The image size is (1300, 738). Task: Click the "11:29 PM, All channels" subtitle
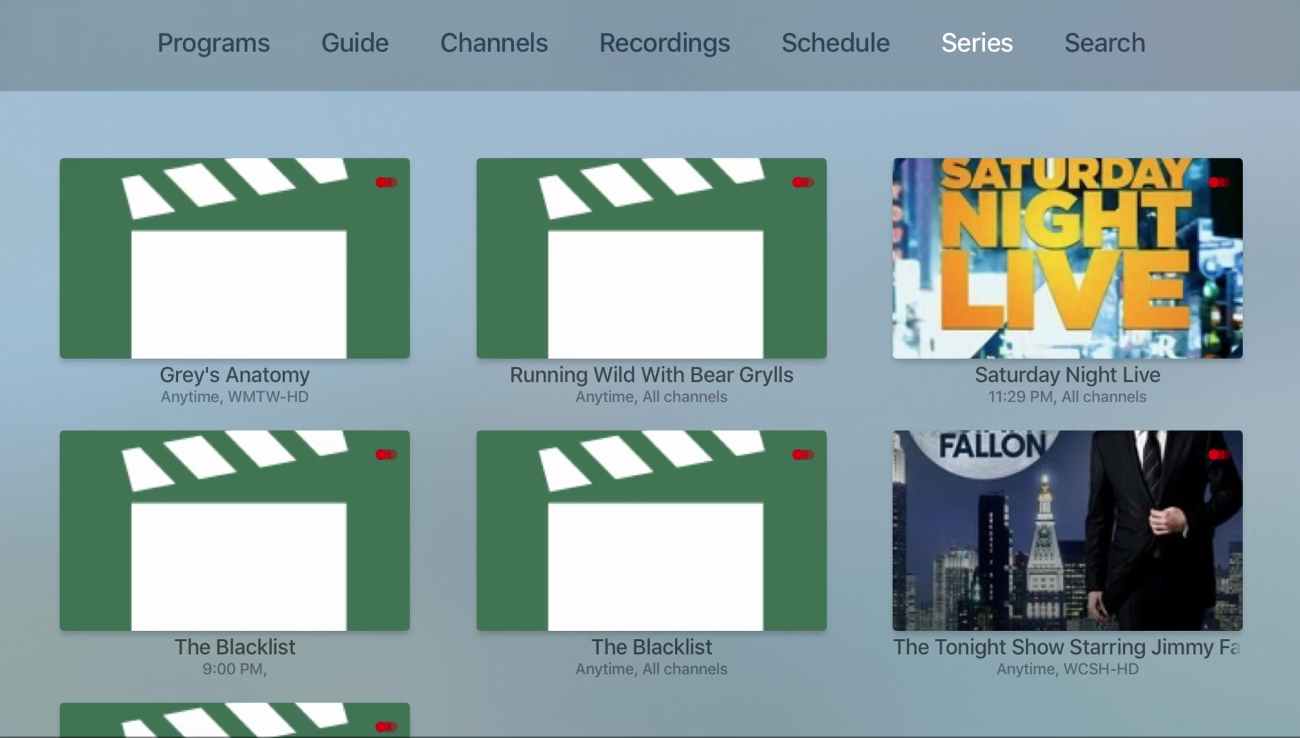(1068, 397)
